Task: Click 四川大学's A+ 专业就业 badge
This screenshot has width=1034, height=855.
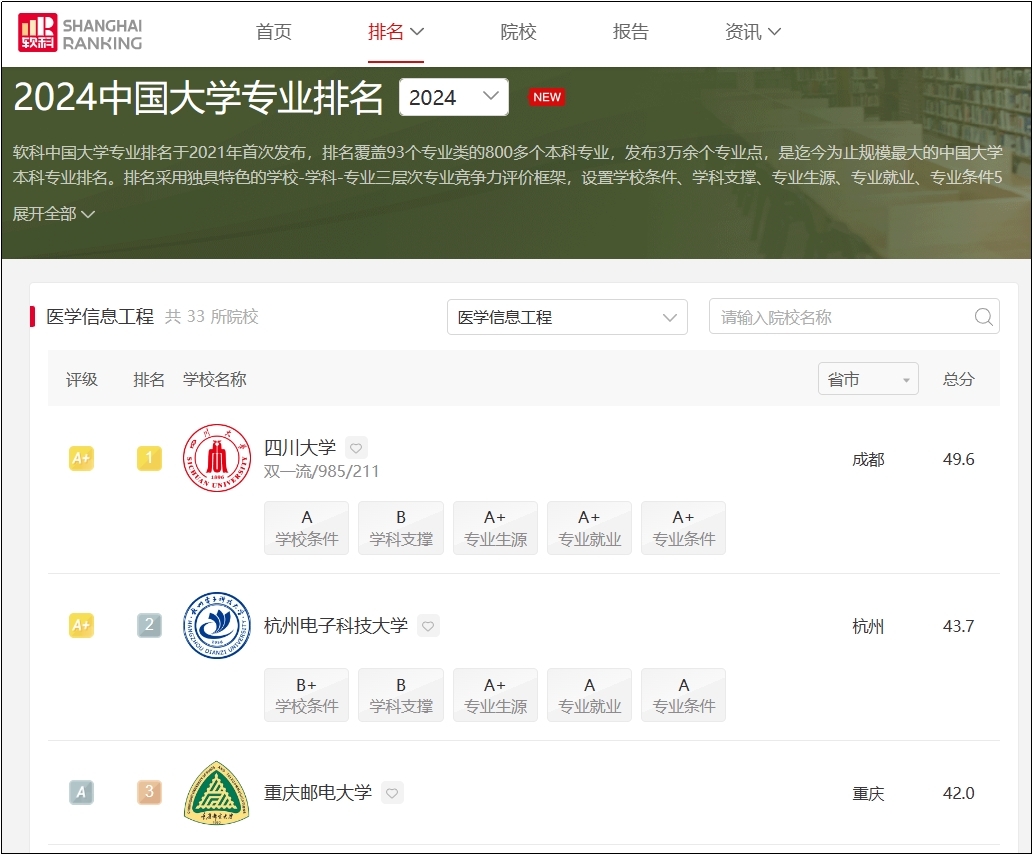Action: tap(589, 528)
